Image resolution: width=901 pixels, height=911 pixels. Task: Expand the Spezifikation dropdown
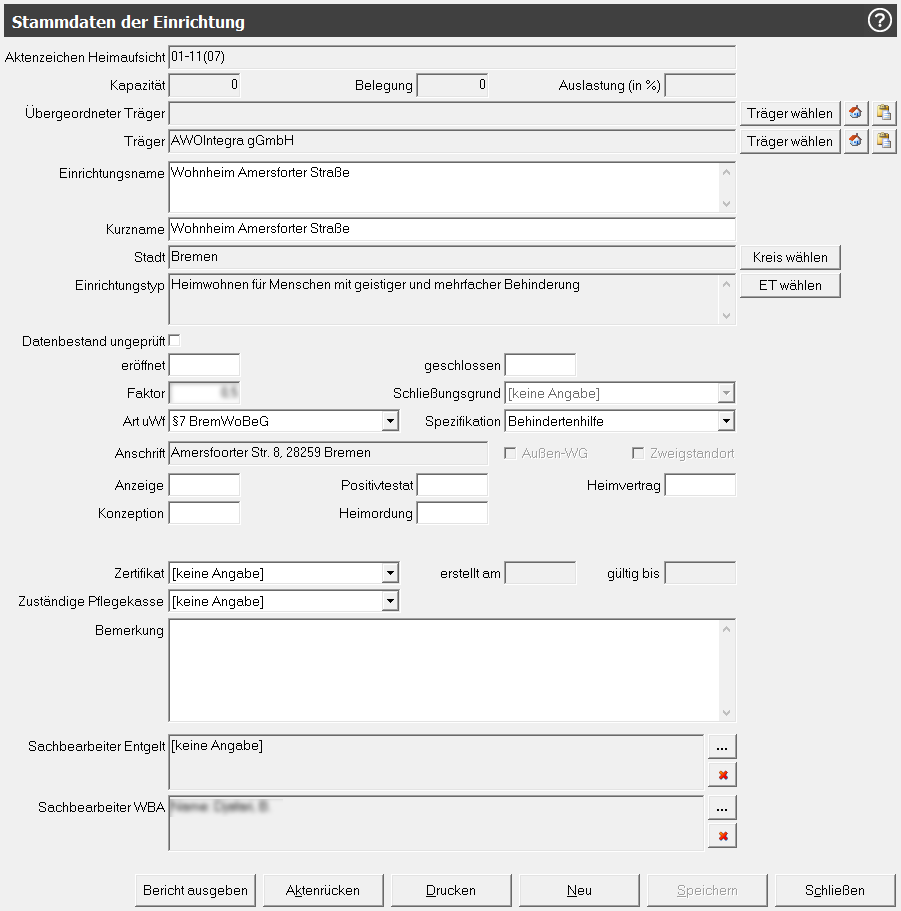click(x=726, y=421)
